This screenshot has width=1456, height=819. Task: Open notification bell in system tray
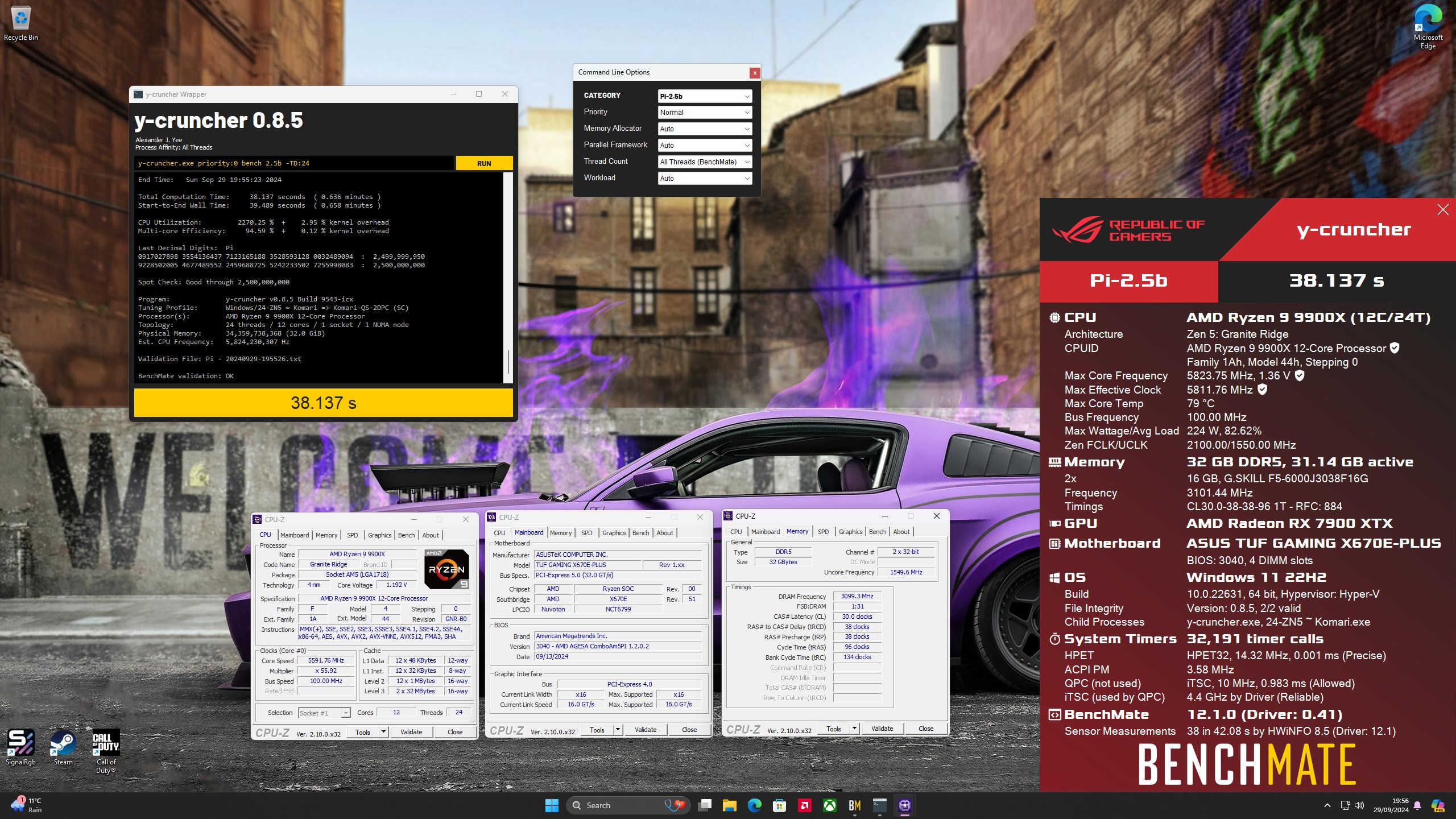(x=1417, y=805)
